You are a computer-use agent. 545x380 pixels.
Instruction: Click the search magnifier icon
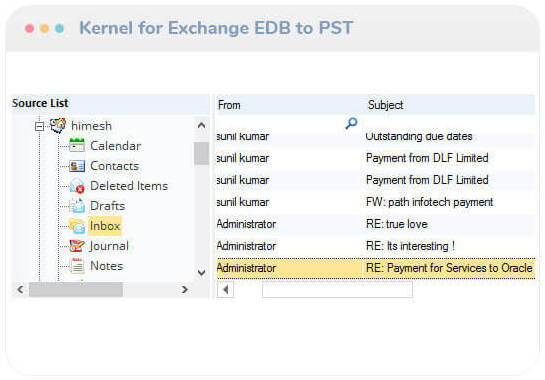(351, 123)
